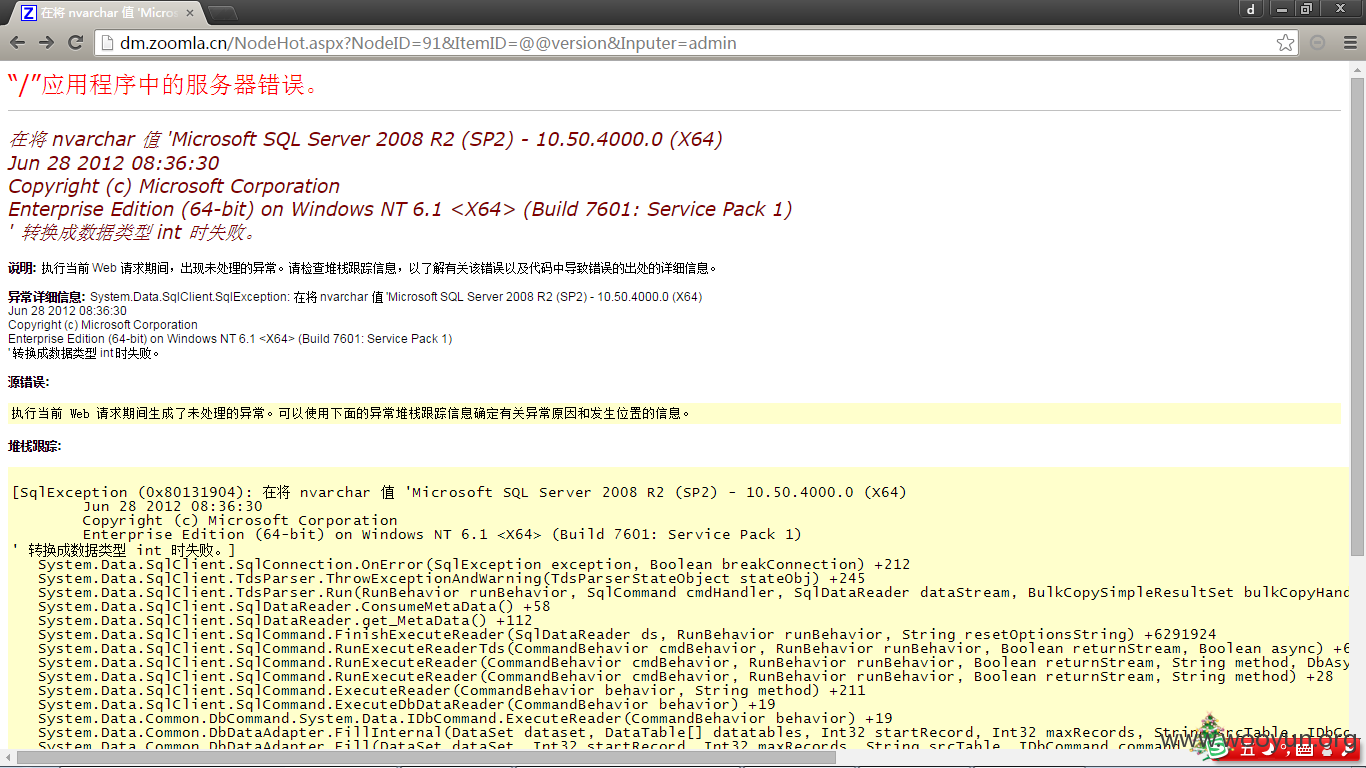The height and width of the screenshot is (768, 1366).
Task: Click the scroll-up arrow of the vertical scrollbar
Action: tap(1357, 69)
